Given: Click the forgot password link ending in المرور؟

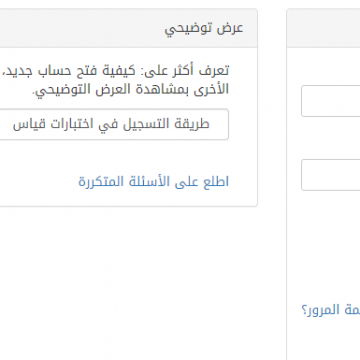Looking at the screenshot, I should click(331, 310).
